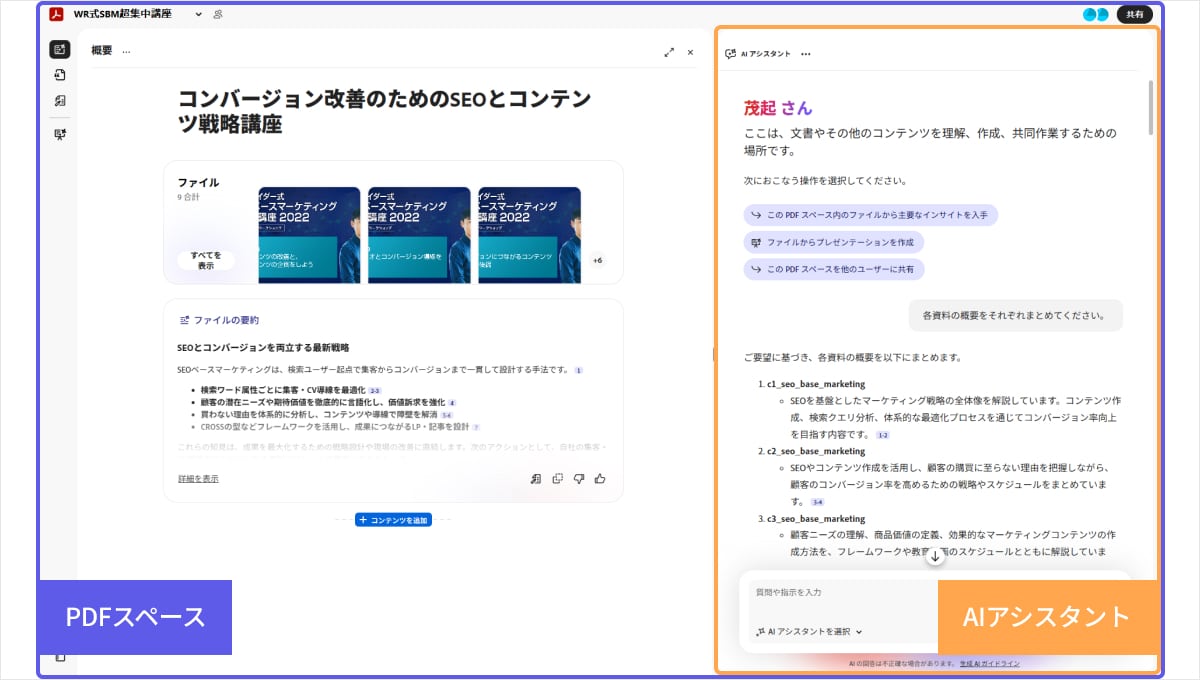Viewport: 1200px width, 680px height.
Task: Open the notes icon in left sidebar
Action: (x=60, y=101)
